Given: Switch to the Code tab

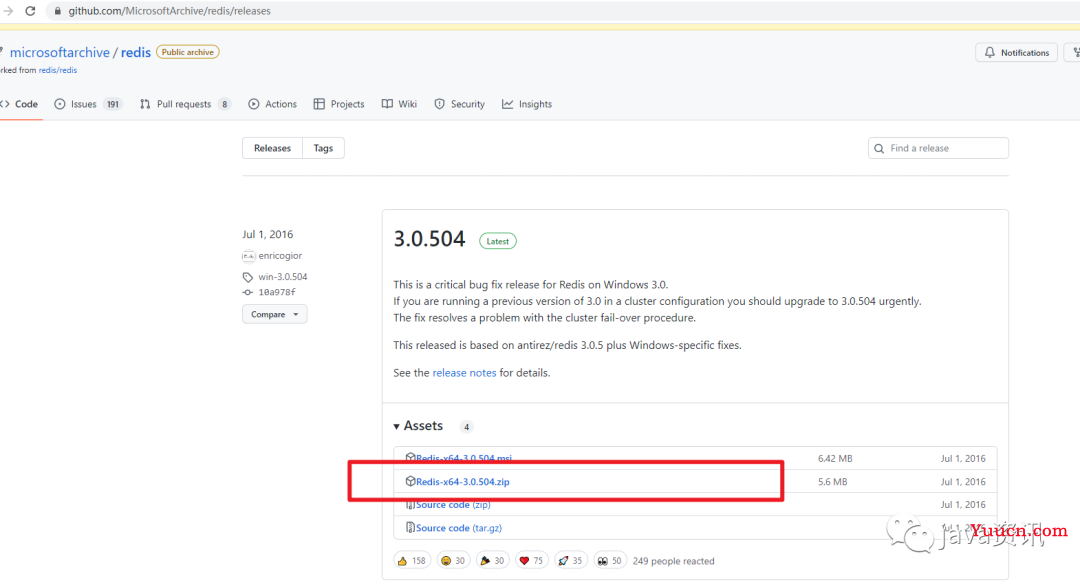Looking at the screenshot, I should point(19,104).
